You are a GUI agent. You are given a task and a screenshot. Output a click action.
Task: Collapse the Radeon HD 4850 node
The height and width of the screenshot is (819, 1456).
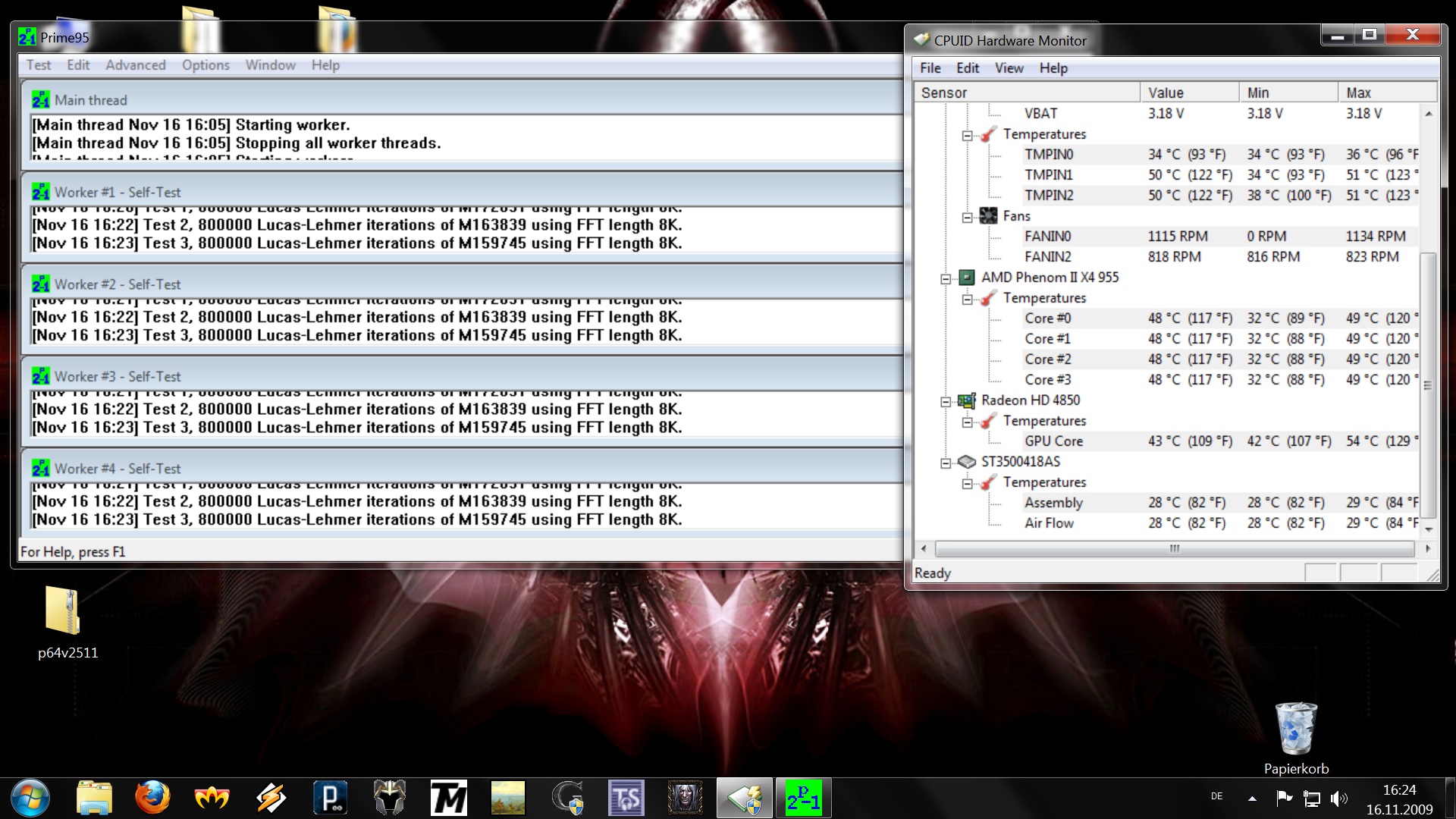(946, 402)
